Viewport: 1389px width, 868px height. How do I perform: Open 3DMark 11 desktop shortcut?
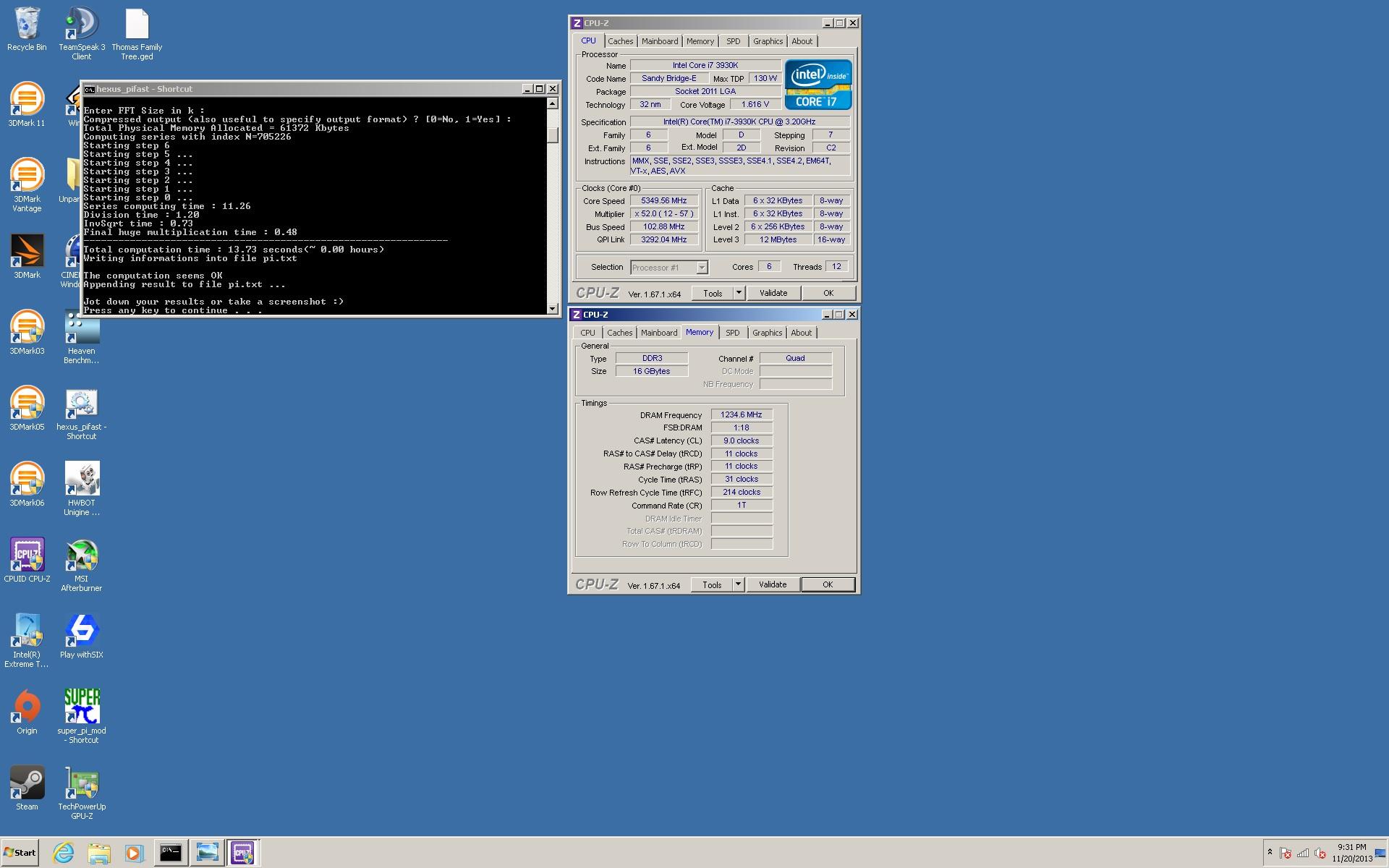(x=27, y=106)
